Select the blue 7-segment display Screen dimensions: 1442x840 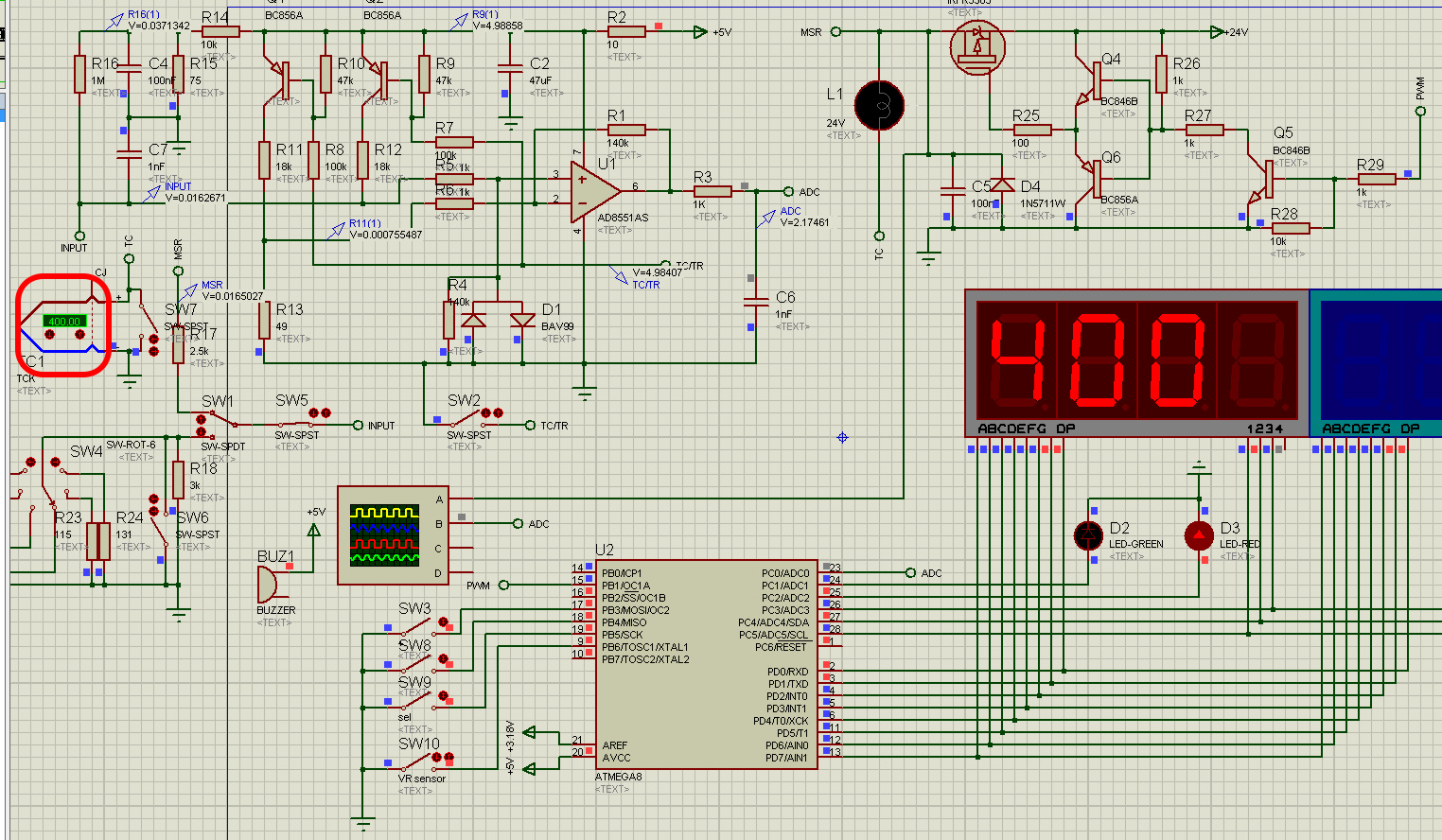click(x=1376, y=364)
